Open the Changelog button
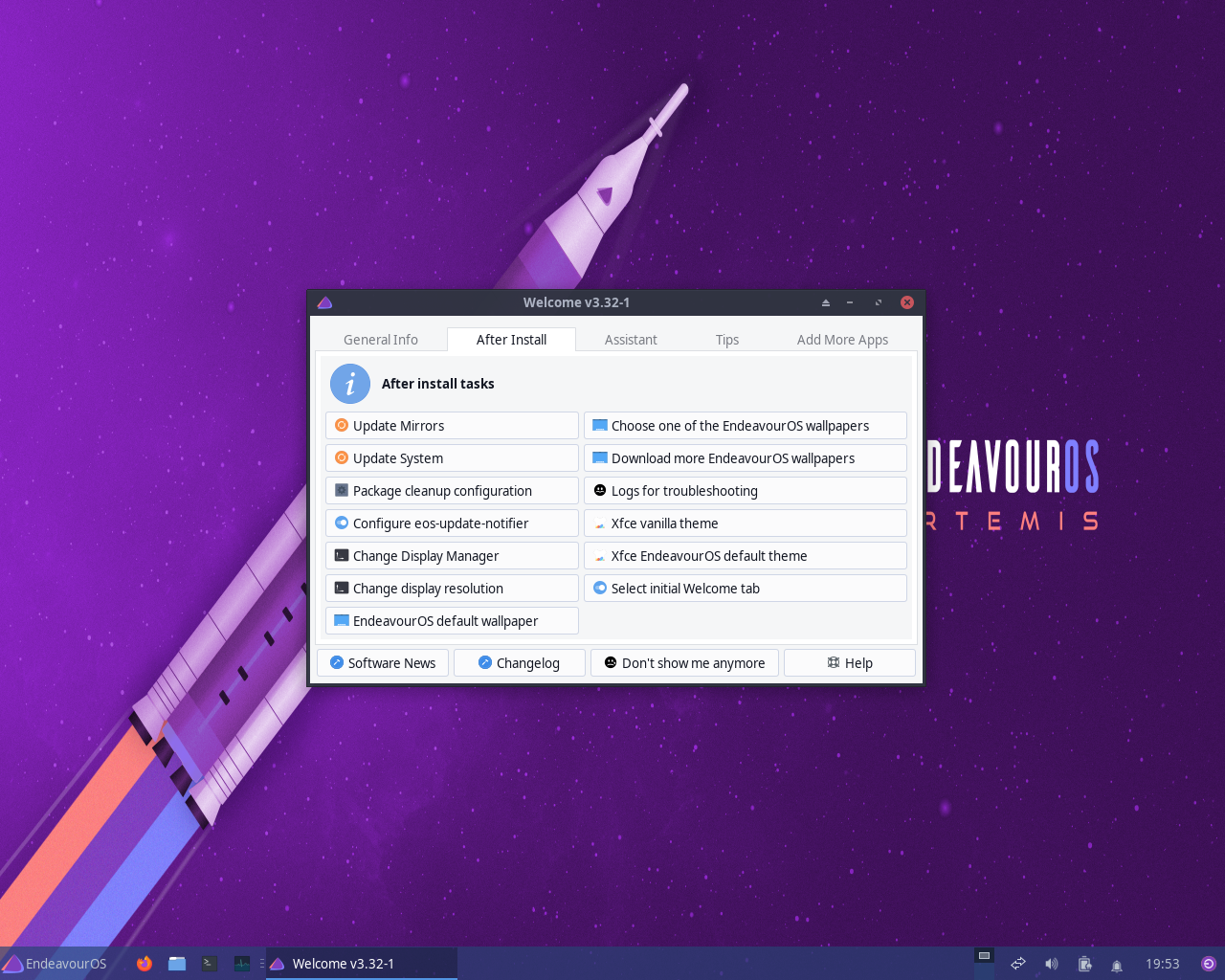Viewport: 1225px width, 980px height. (x=519, y=663)
